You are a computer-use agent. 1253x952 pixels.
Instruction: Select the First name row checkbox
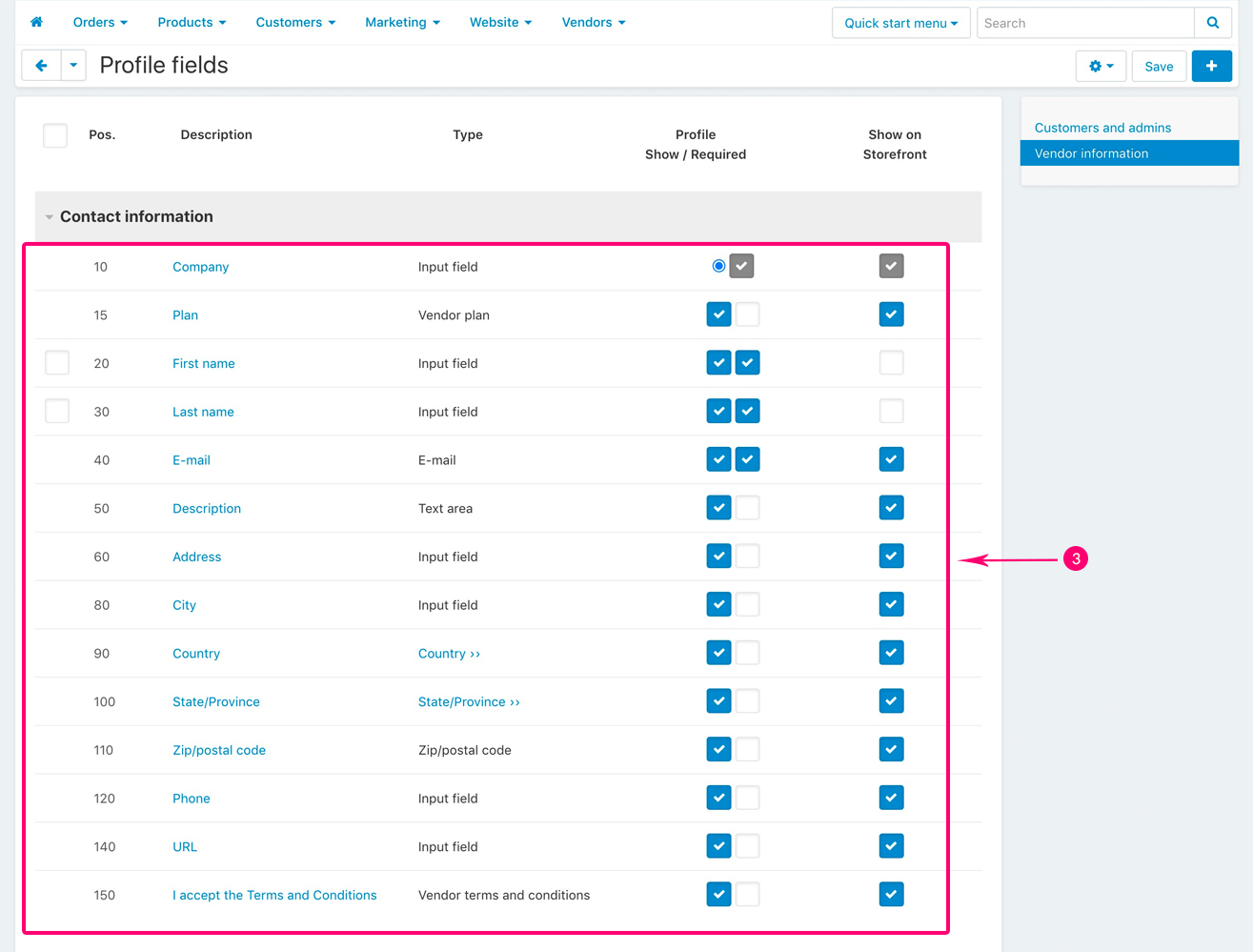pyautogui.click(x=57, y=363)
